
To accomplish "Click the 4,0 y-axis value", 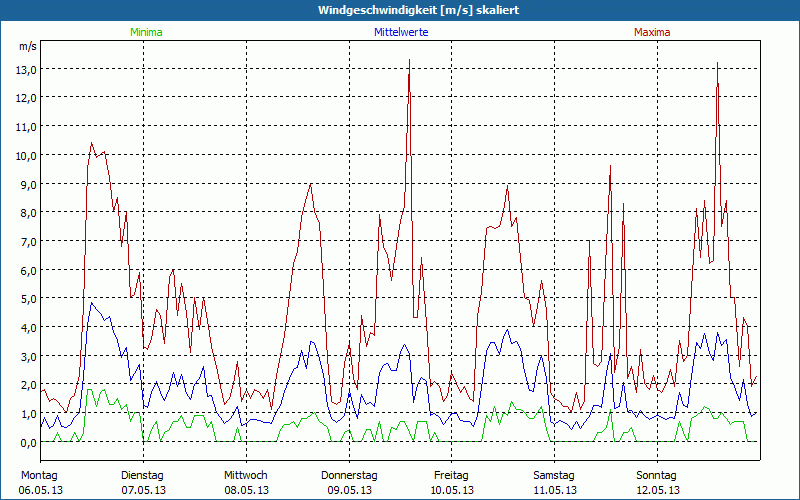I will coord(29,328).
